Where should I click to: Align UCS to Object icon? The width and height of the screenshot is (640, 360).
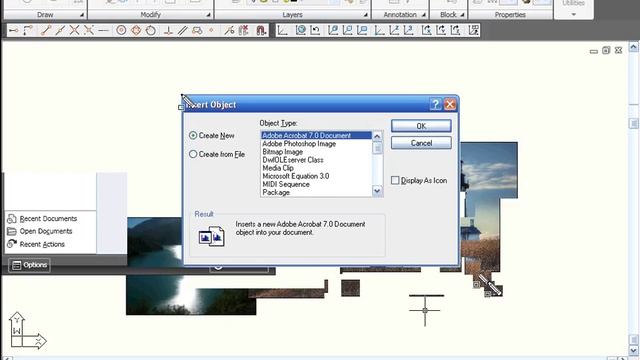pos(348,30)
